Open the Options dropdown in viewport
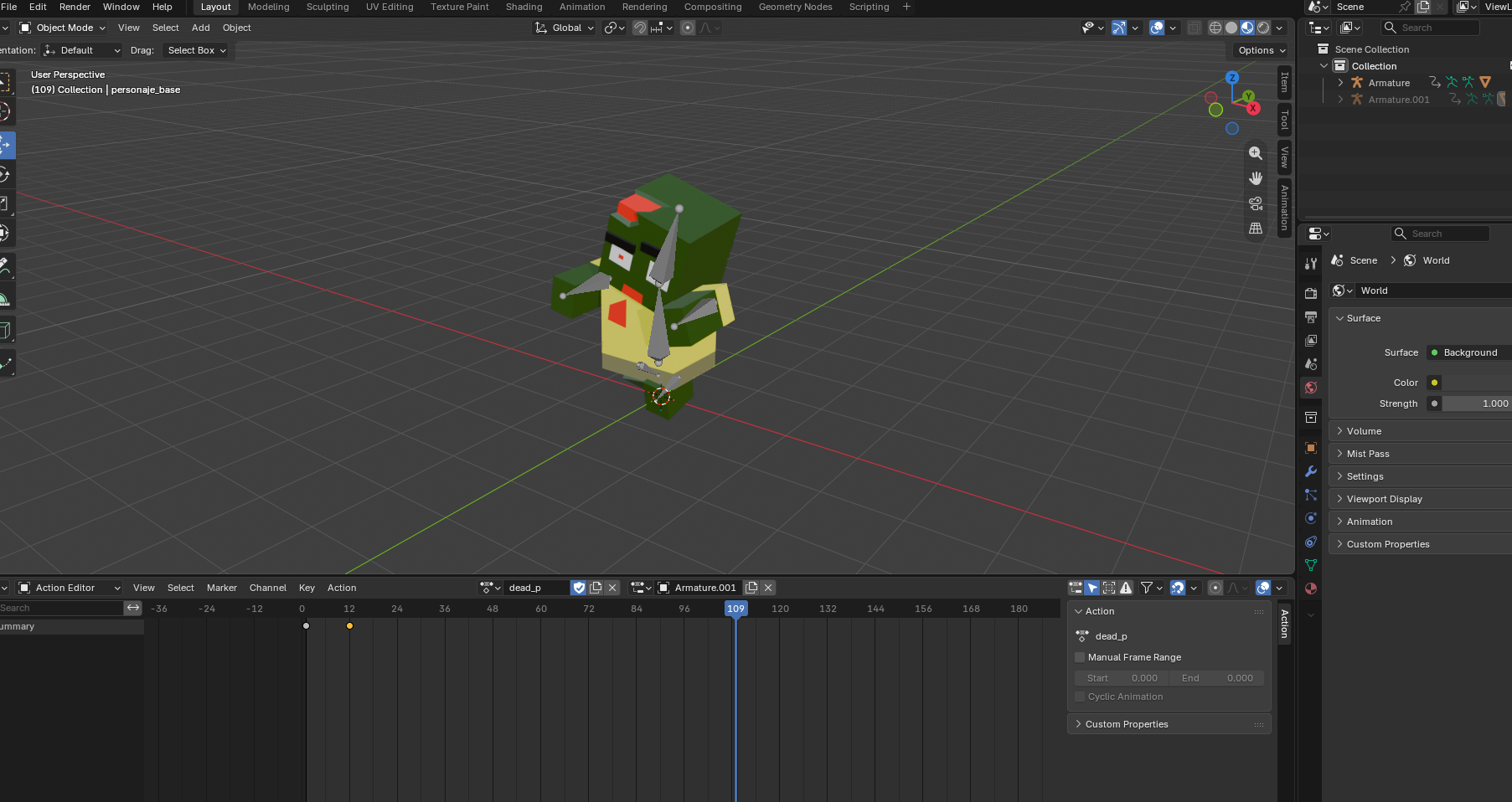Image resolution: width=1512 pixels, height=802 pixels. point(1262,50)
